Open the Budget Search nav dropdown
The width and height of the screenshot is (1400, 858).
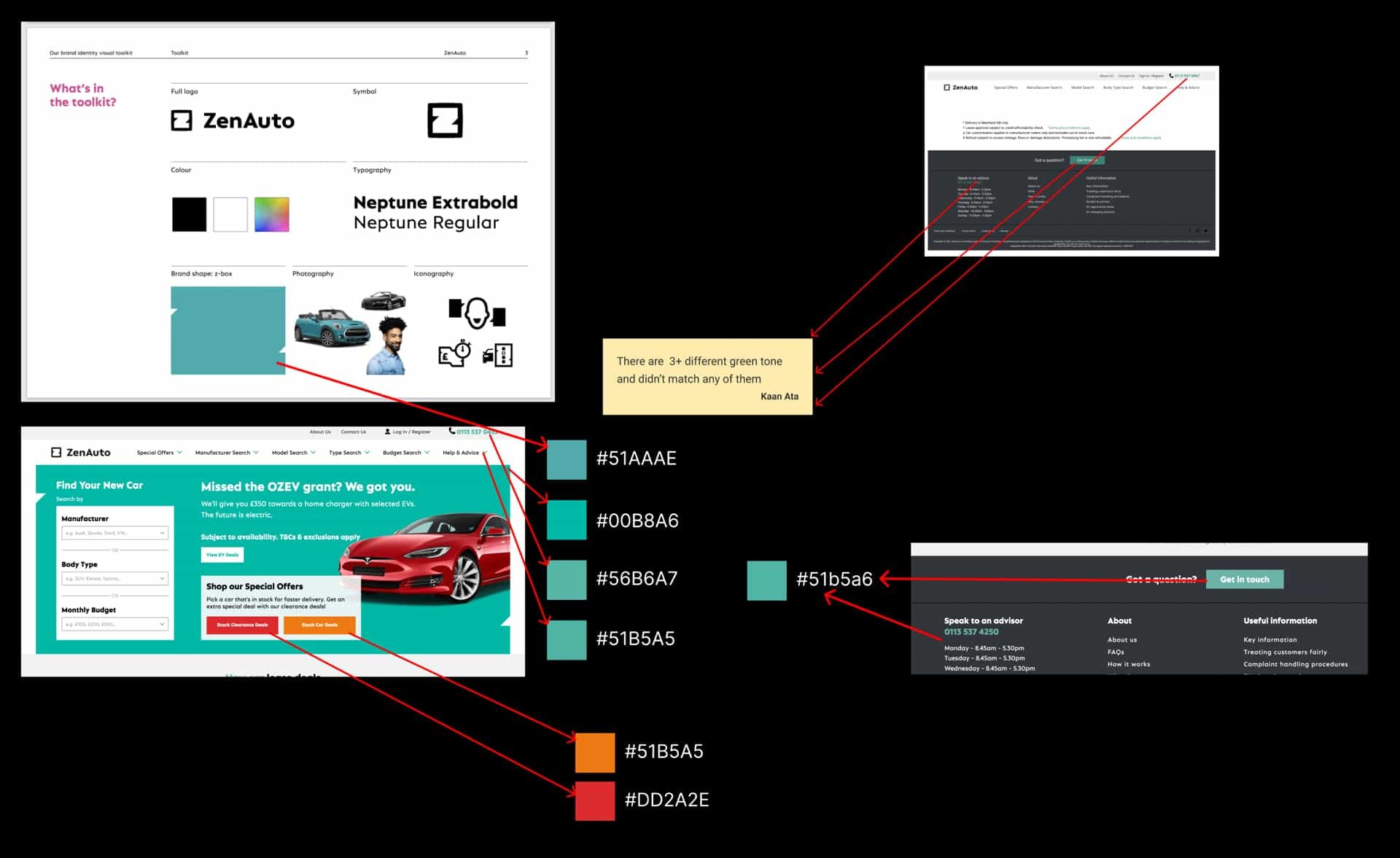406,453
